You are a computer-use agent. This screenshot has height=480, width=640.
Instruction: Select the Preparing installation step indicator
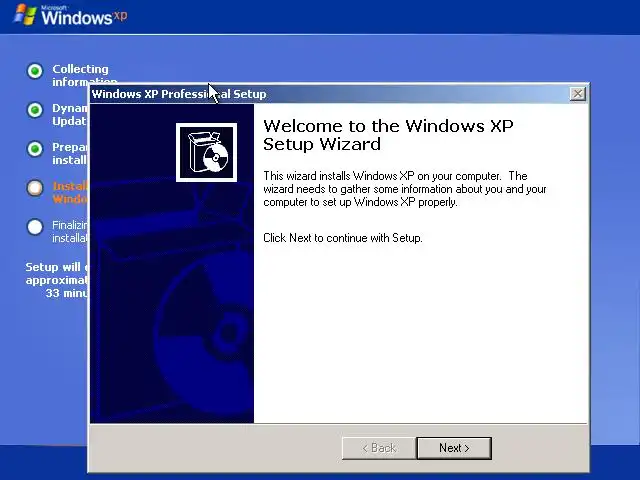[x=35, y=149]
